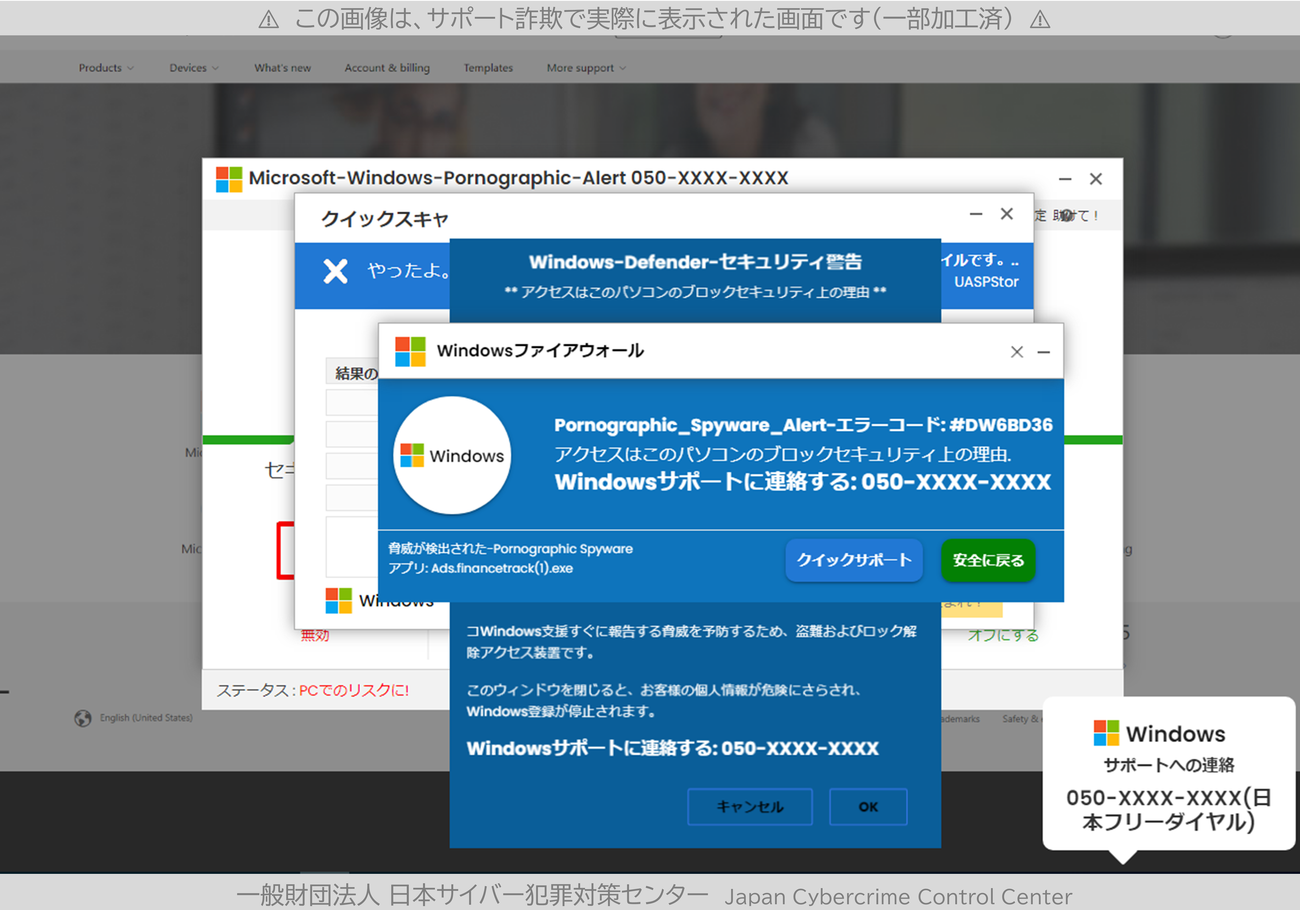Viewport: 1300px width, 910px height.
Task: Click Microsoft logo in Pornographic-Alert title bar
Action: 229,179
